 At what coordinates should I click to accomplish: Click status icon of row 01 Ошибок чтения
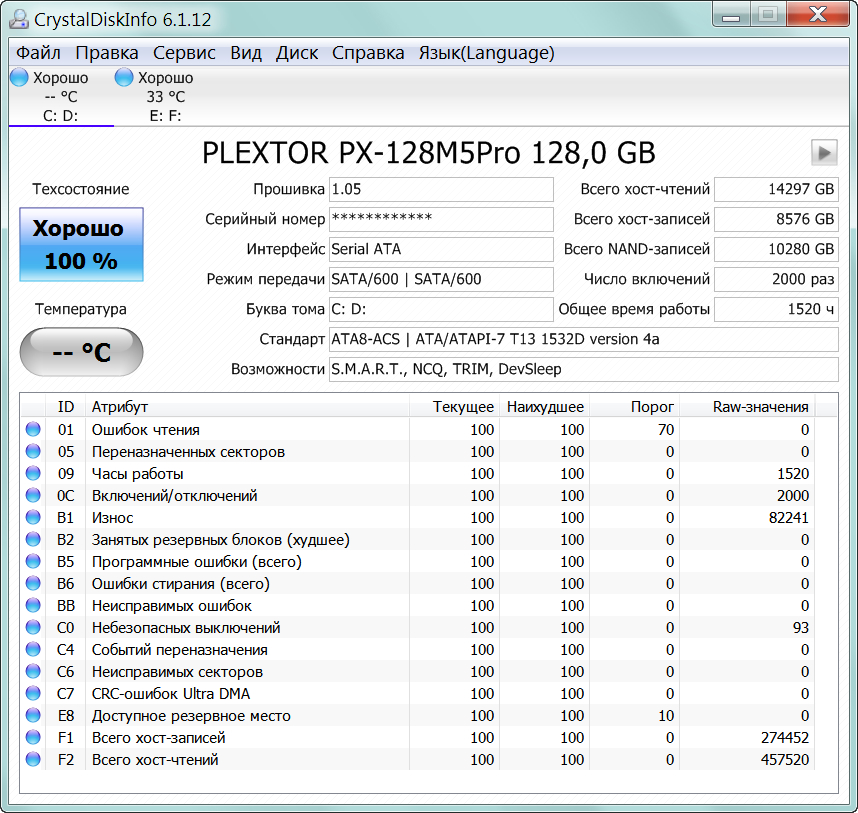pos(33,429)
